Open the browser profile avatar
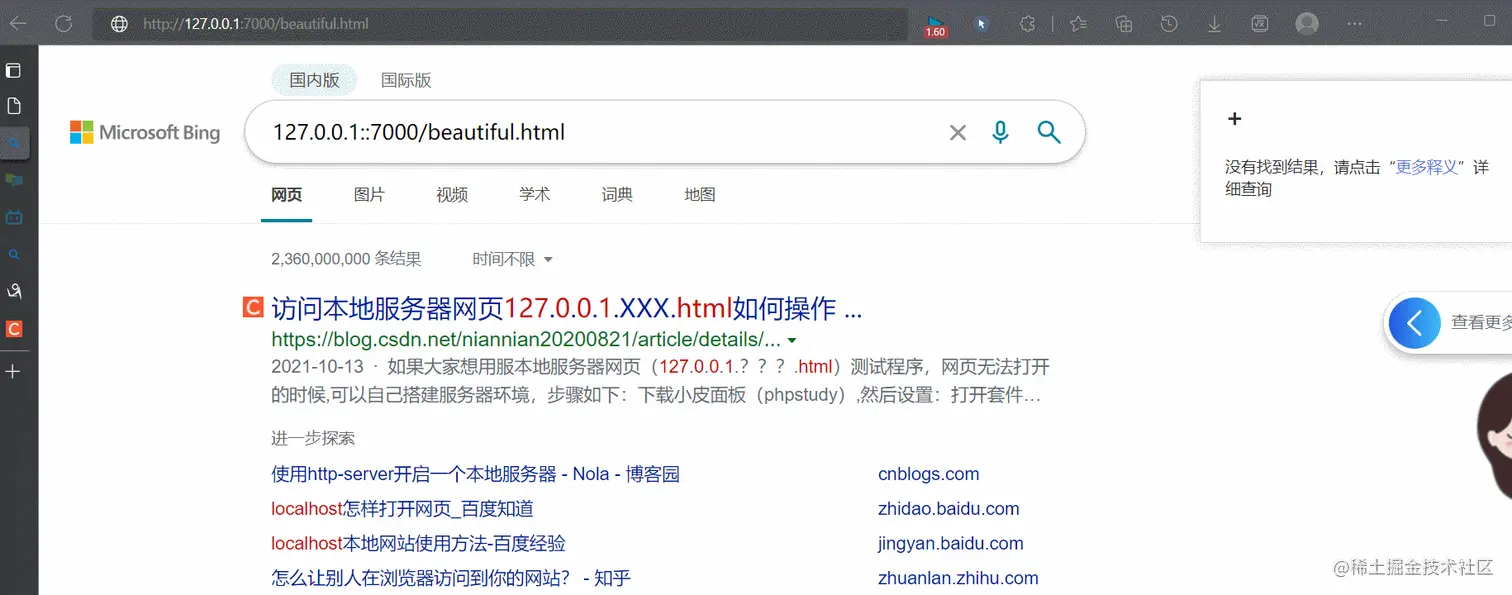Image resolution: width=1512 pixels, height=595 pixels. coord(1306,23)
